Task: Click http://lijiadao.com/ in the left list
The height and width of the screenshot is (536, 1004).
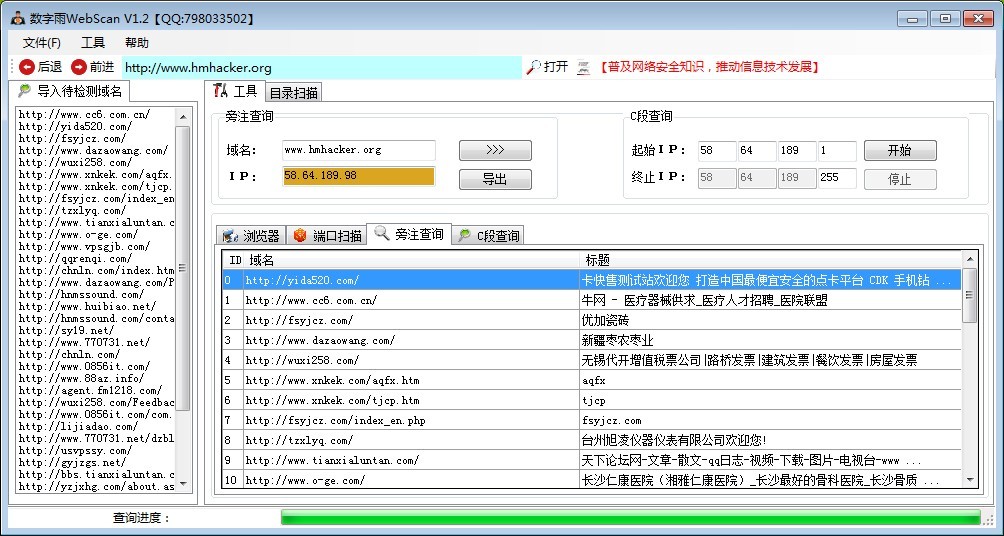Action: point(78,426)
